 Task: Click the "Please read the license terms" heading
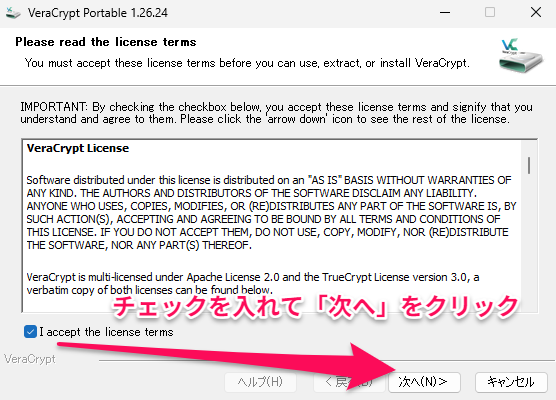pos(106,42)
